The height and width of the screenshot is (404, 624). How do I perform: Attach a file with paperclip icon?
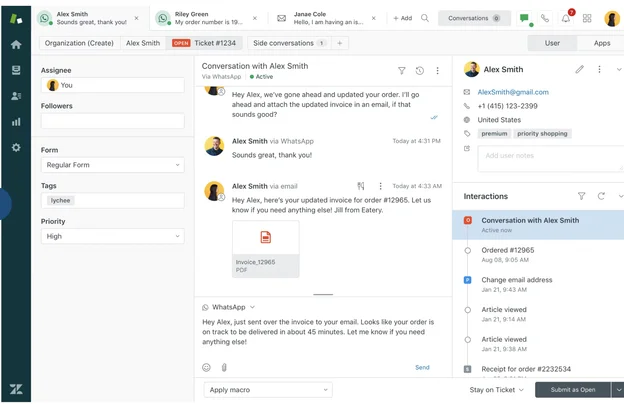[224, 367]
